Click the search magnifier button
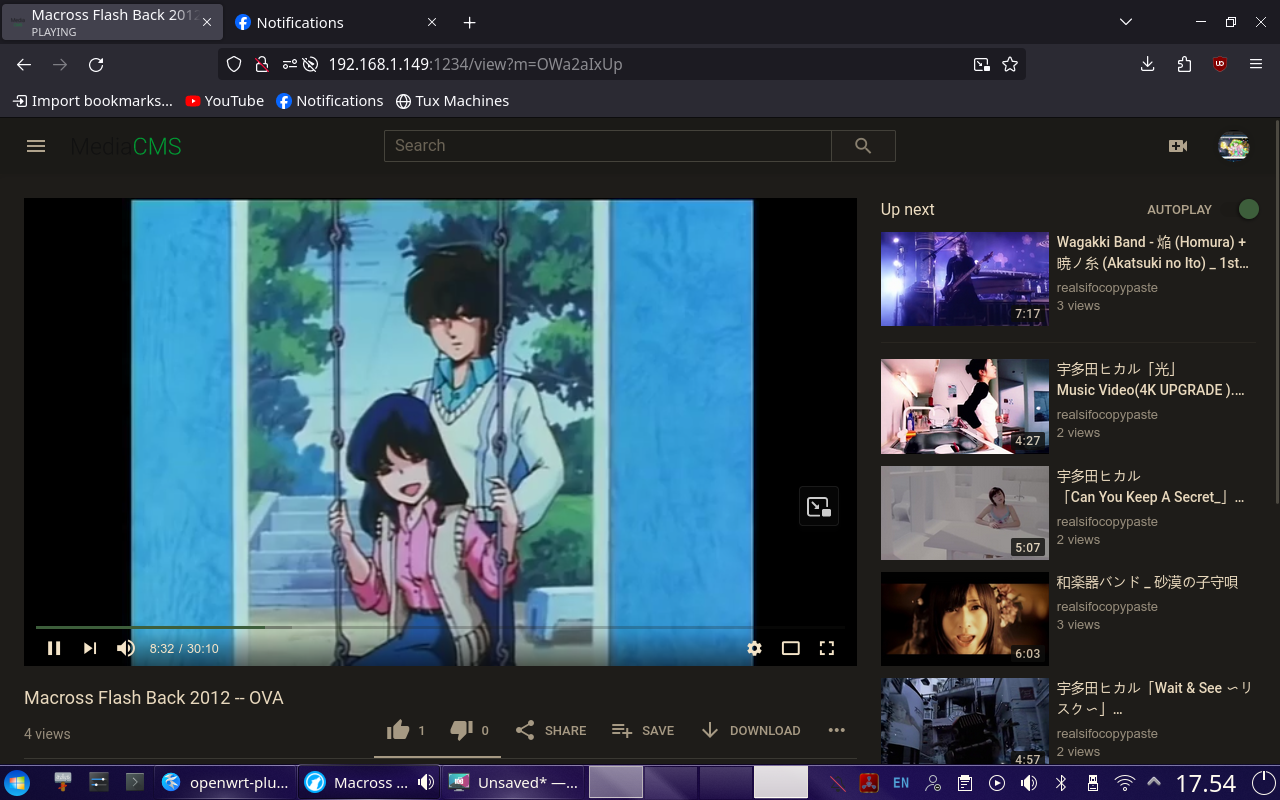The height and width of the screenshot is (800, 1280). [863, 146]
